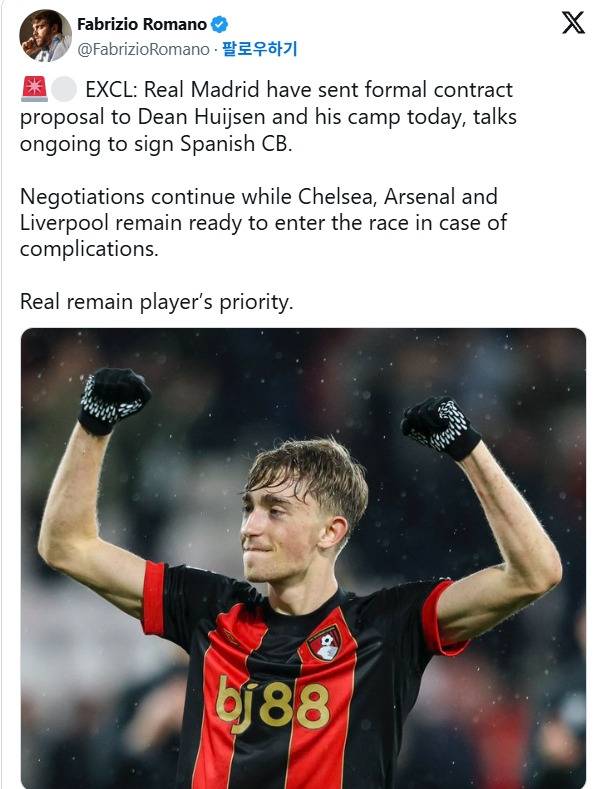598x789 pixels.
Task: Click the Fabrizio Romano display name
Action: [x=142, y=24]
